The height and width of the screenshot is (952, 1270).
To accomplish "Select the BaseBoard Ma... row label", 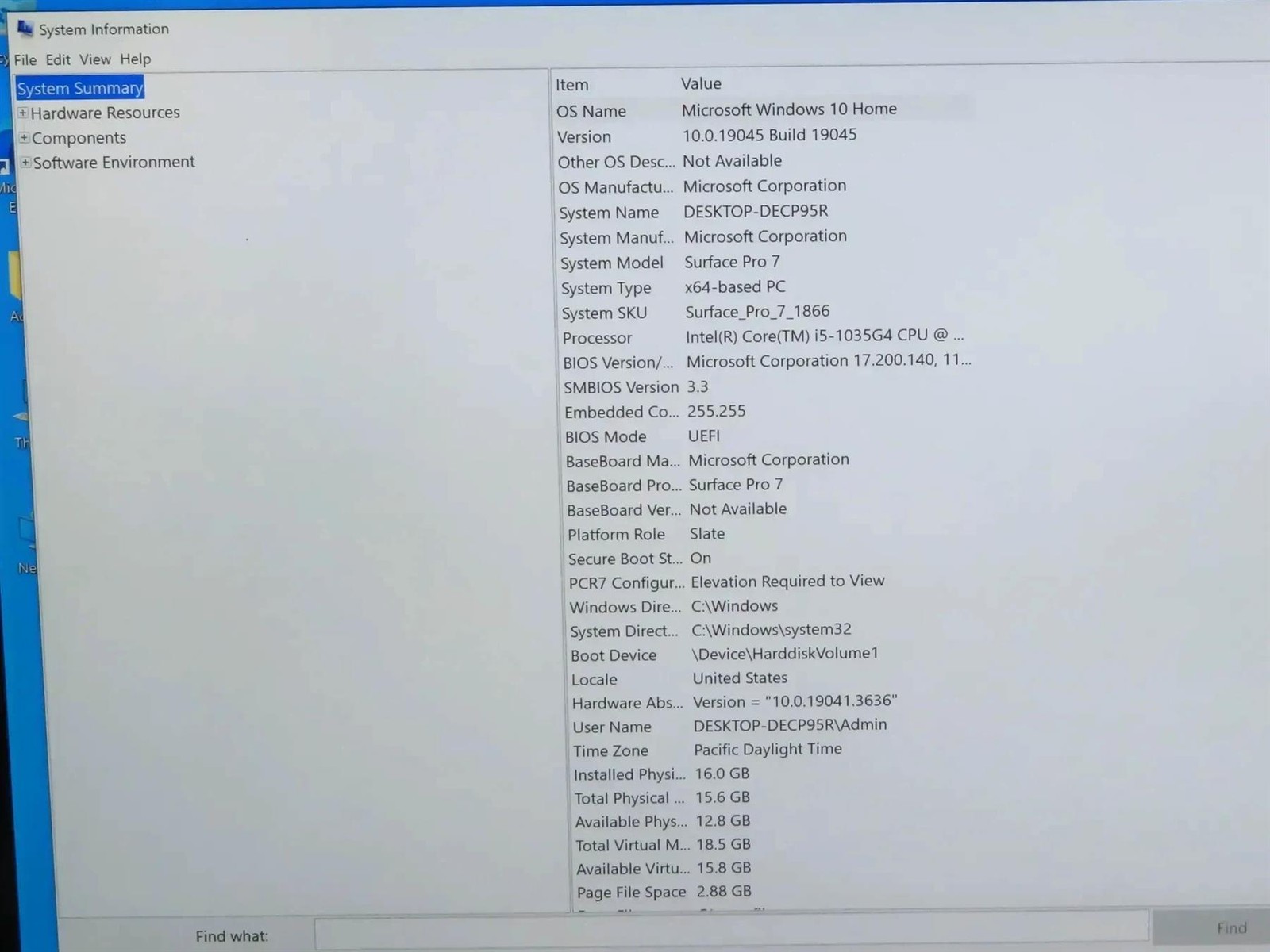I will tap(623, 462).
